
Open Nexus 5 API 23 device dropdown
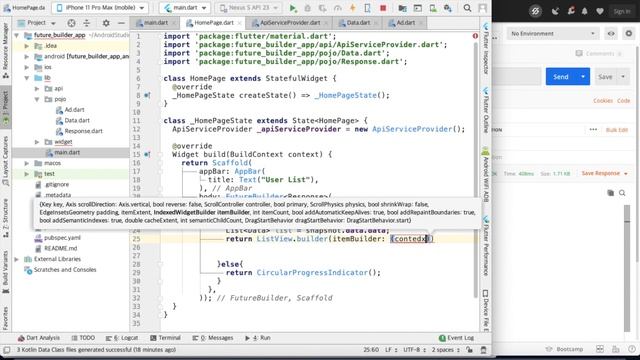pyautogui.click(x=249, y=8)
